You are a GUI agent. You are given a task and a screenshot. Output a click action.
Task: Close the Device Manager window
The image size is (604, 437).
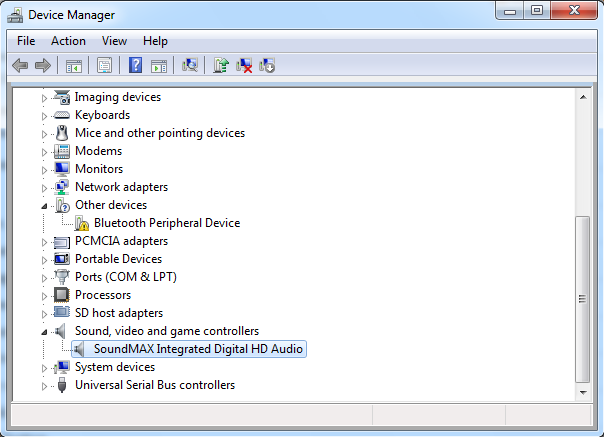574,10
